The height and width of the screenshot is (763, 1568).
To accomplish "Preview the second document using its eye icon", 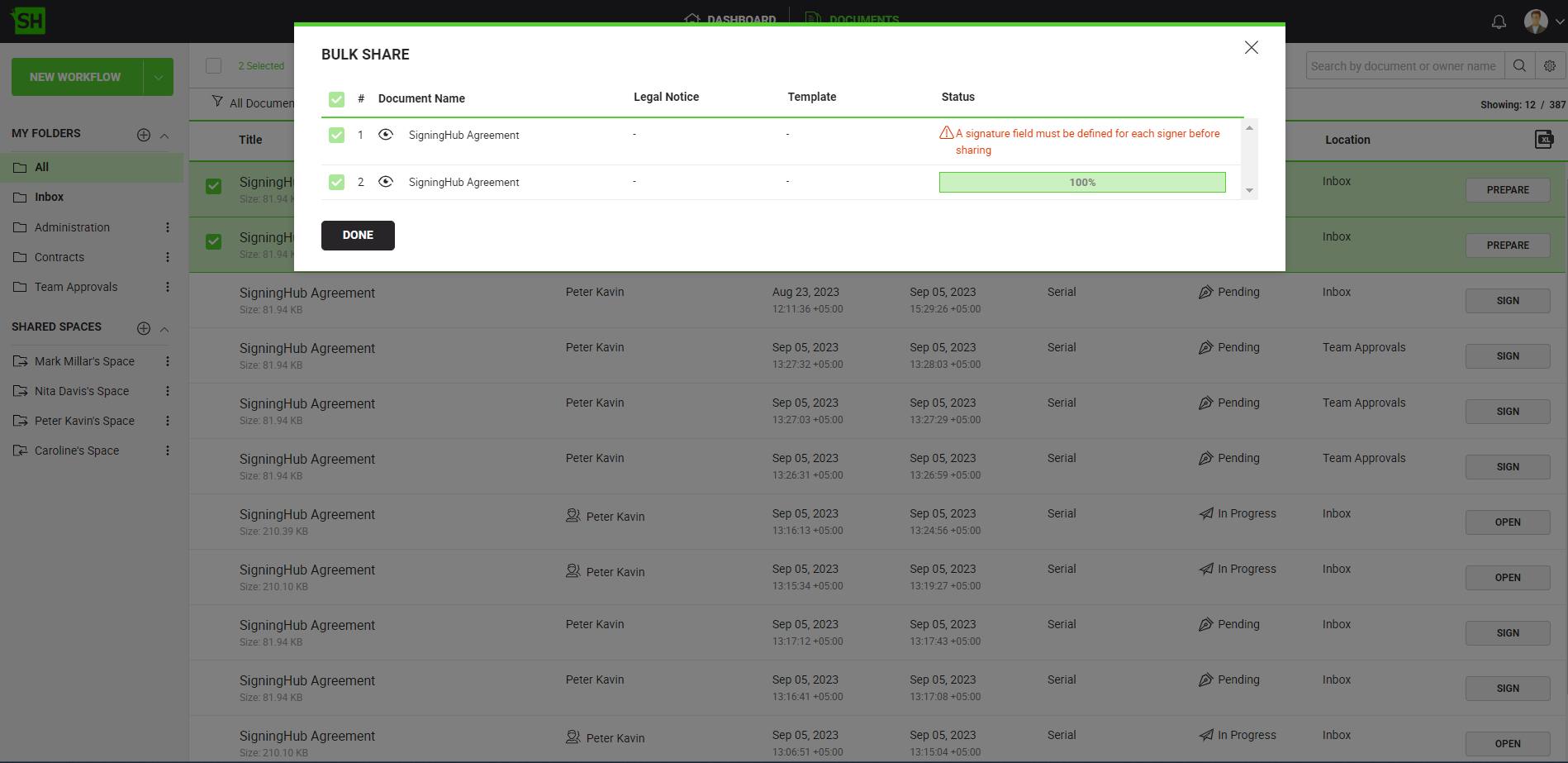I will pyautogui.click(x=385, y=182).
